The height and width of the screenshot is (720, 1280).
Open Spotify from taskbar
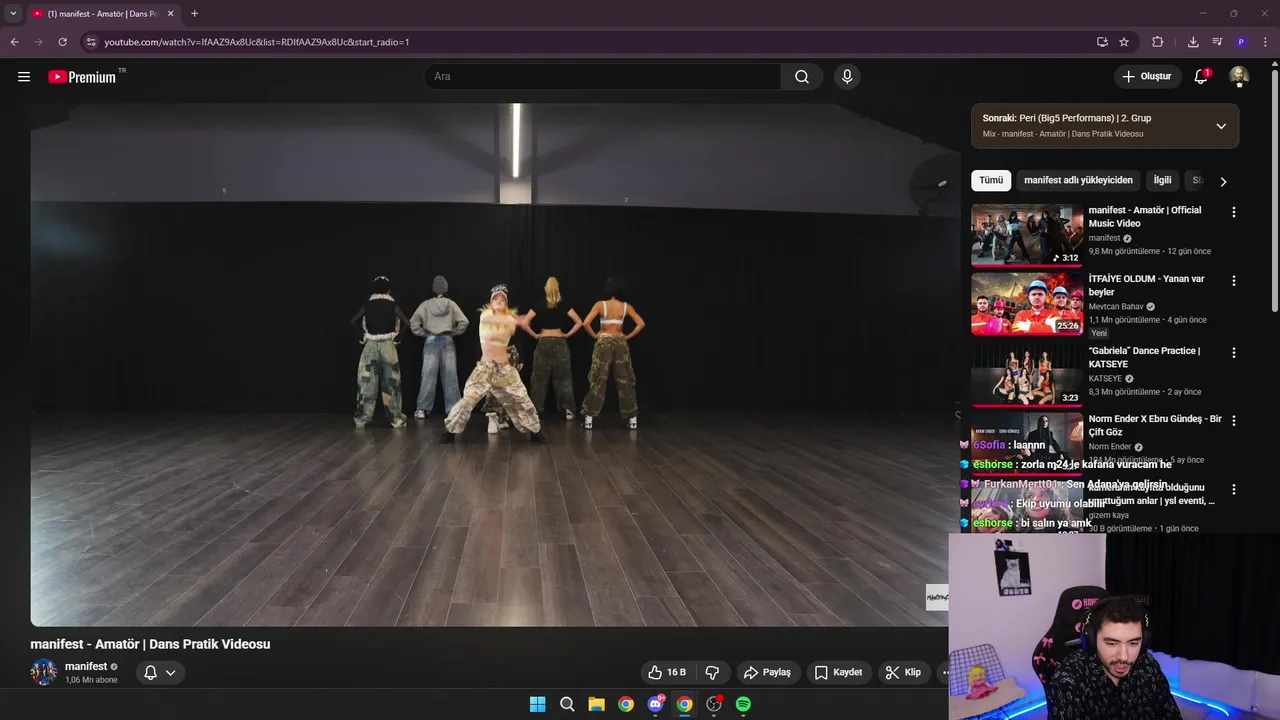[x=743, y=704]
